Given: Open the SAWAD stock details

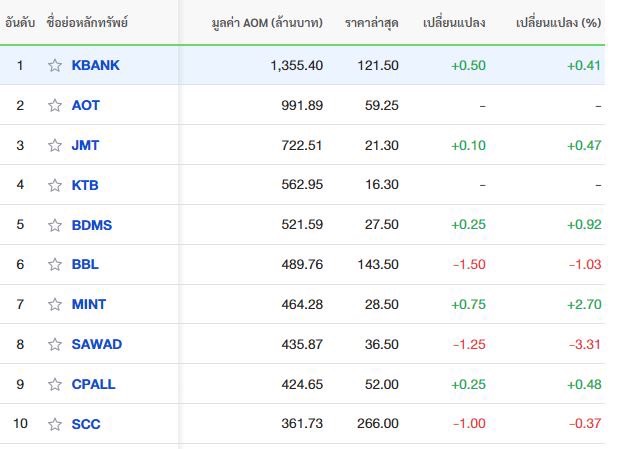Looking at the screenshot, I should (x=97, y=344).
